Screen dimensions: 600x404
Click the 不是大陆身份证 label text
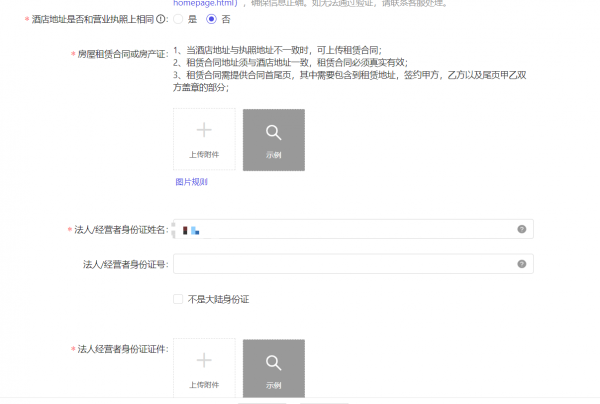coord(218,299)
